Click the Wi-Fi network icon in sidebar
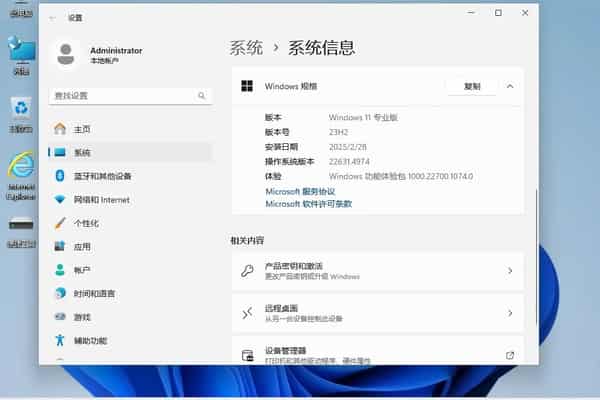The width and height of the screenshot is (600, 400). [x=60, y=199]
